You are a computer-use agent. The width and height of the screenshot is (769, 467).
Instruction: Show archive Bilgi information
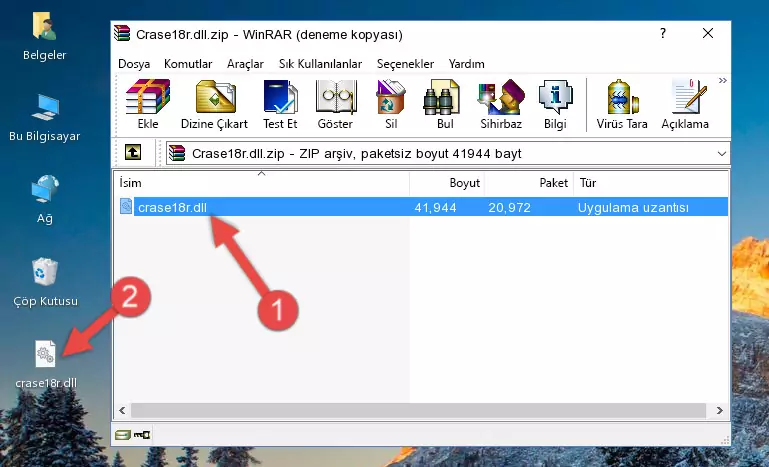[555, 104]
